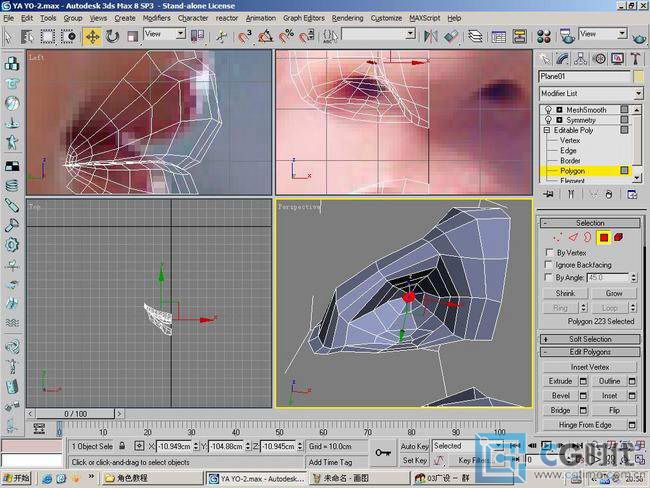Switch to the Hierarchy panel tab
The height and width of the screenshot is (488, 650).
(x=581, y=59)
